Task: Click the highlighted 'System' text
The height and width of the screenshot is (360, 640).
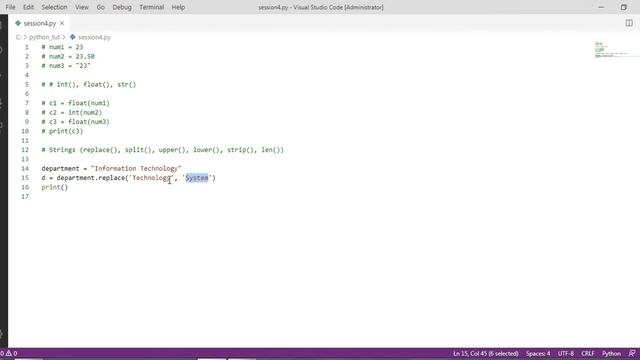Action: 197,178
